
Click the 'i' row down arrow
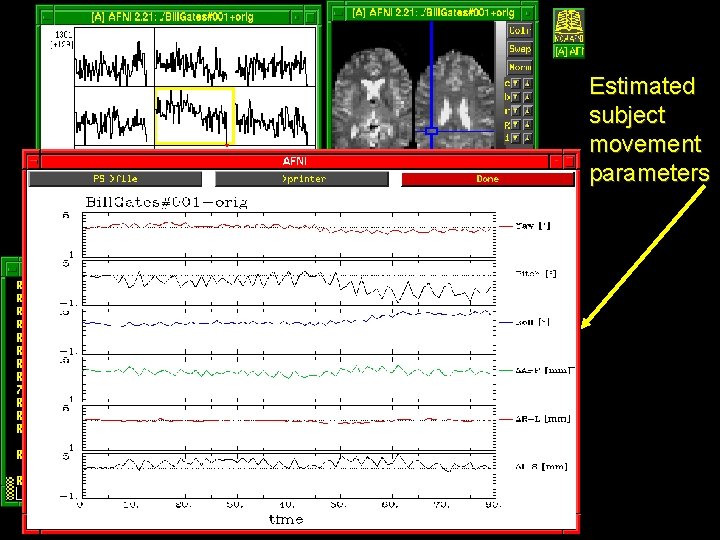point(516,138)
